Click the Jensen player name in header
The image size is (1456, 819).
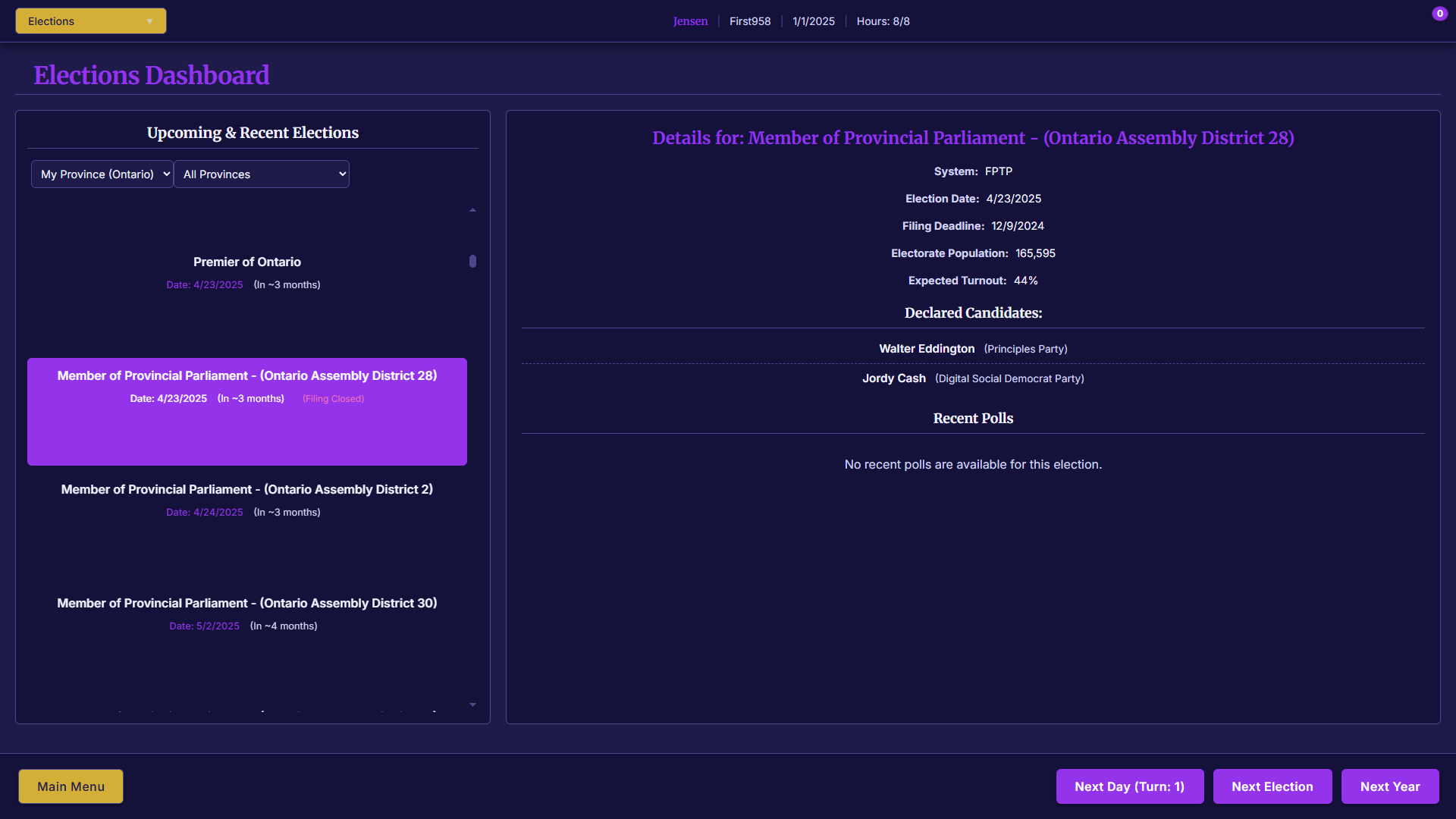tap(690, 21)
